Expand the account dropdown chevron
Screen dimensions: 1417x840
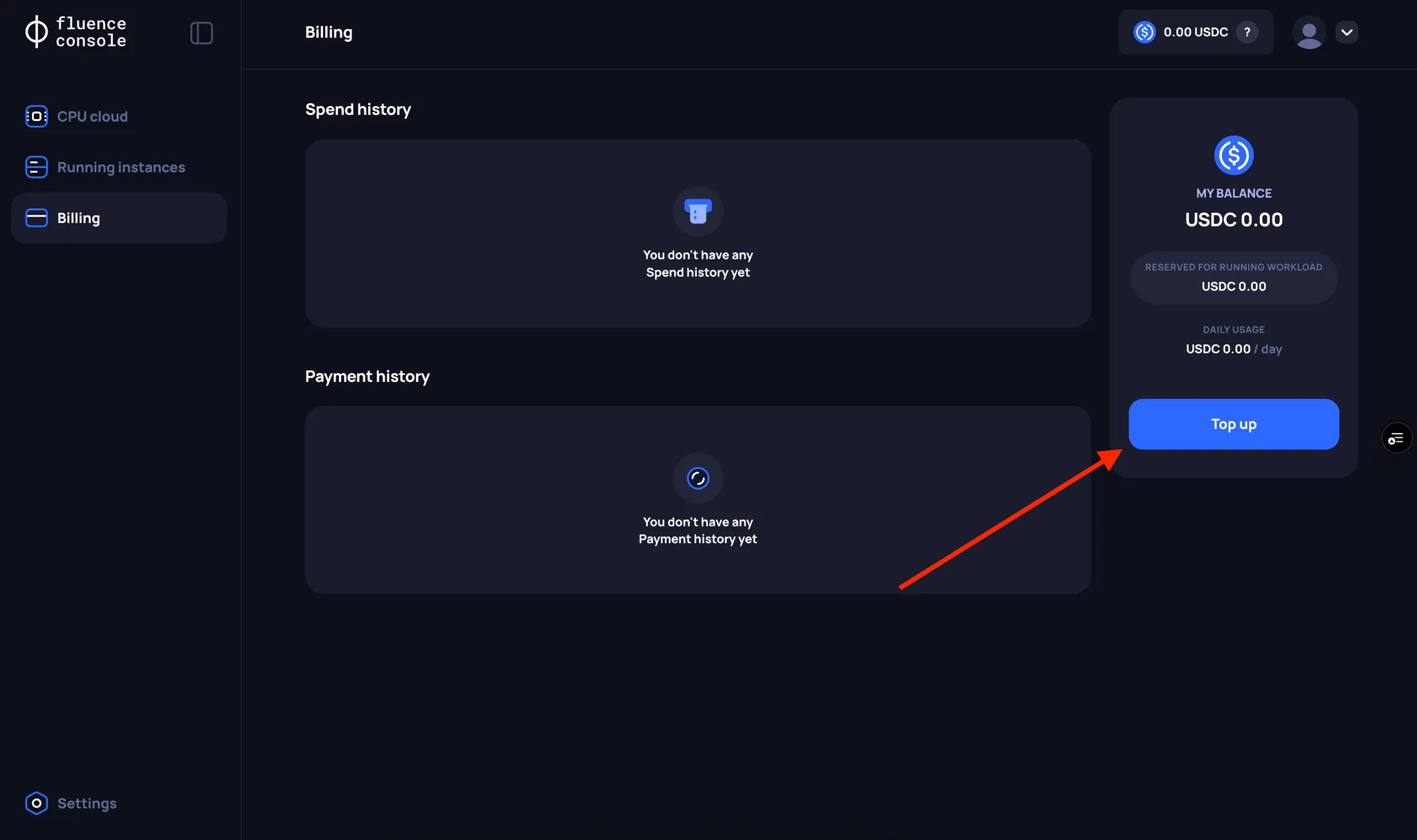pyautogui.click(x=1346, y=32)
